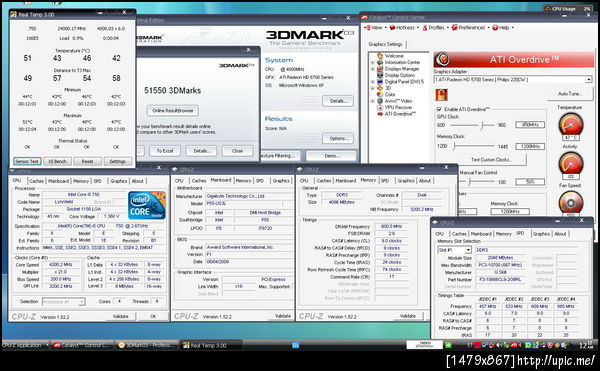Image resolution: width=600 pixels, height=371 pixels.
Task: Click the Avivo Video tree icon
Action: point(380,101)
